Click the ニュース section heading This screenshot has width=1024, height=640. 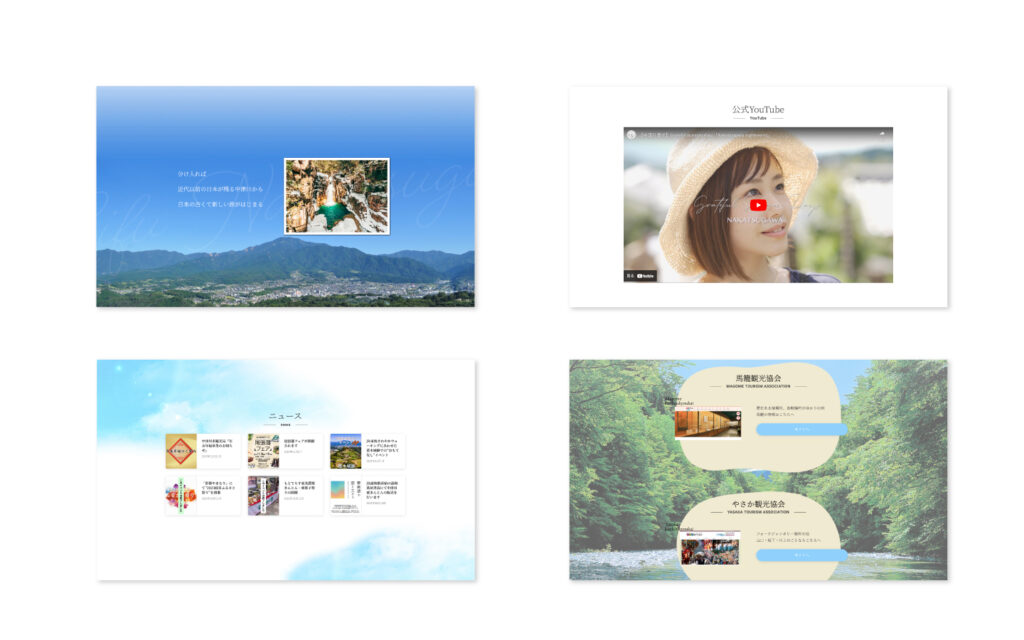(x=285, y=415)
